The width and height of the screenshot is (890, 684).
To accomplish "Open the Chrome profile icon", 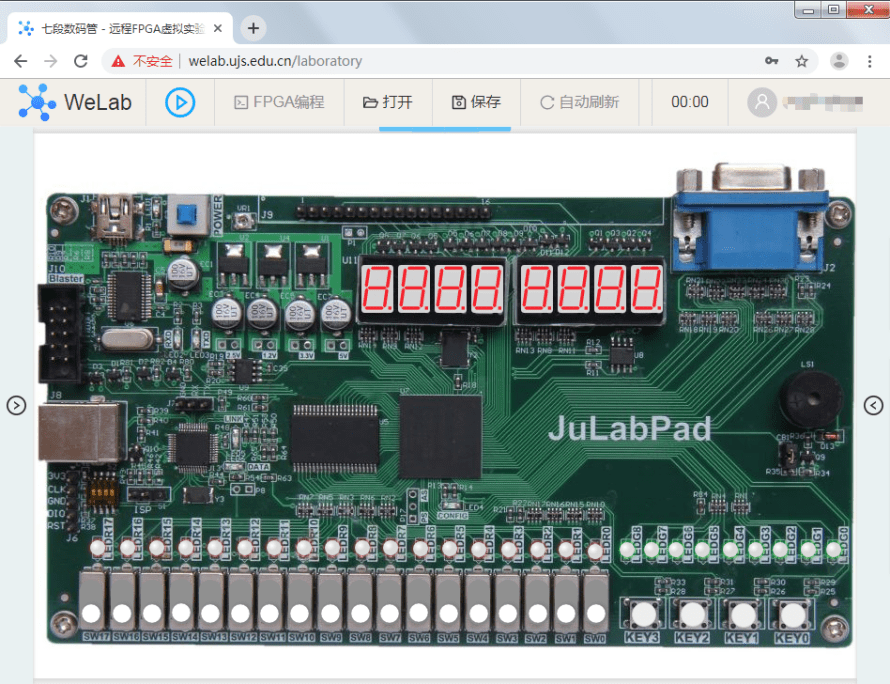I will click(x=839, y=61).
